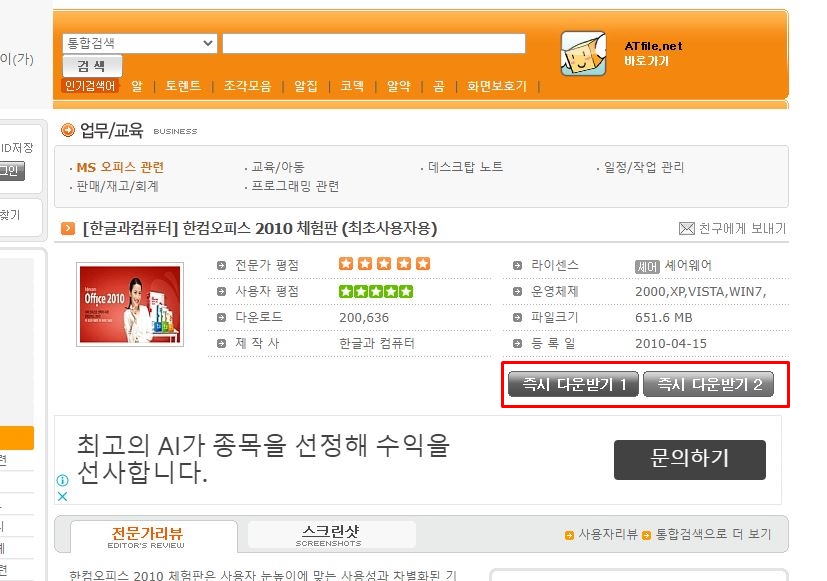
Task: Click 즉시 다운받기 1 button
Action: (x=573, y=384)
